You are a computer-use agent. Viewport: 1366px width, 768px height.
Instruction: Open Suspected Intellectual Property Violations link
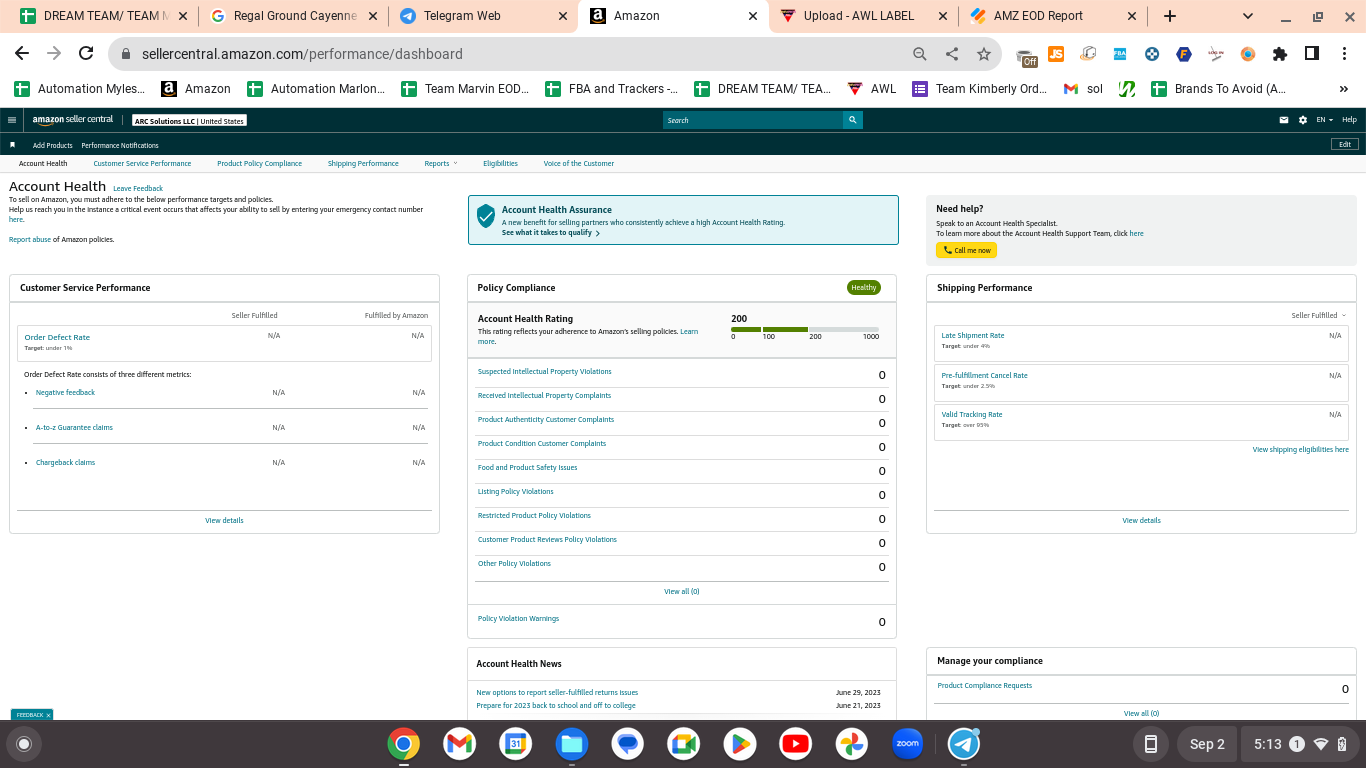(x=544, y=371)
